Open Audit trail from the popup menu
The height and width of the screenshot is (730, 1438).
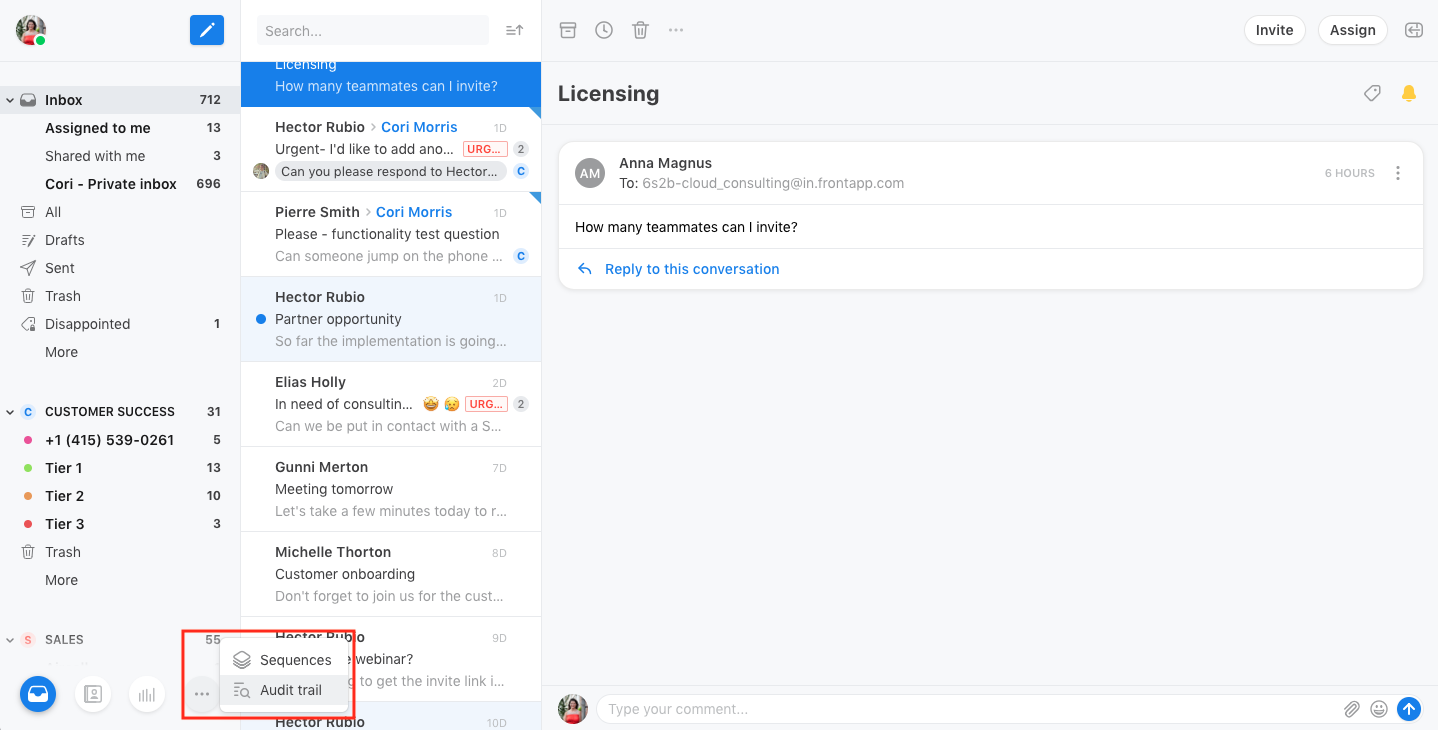pyautogui.click(x=284, y=690)
